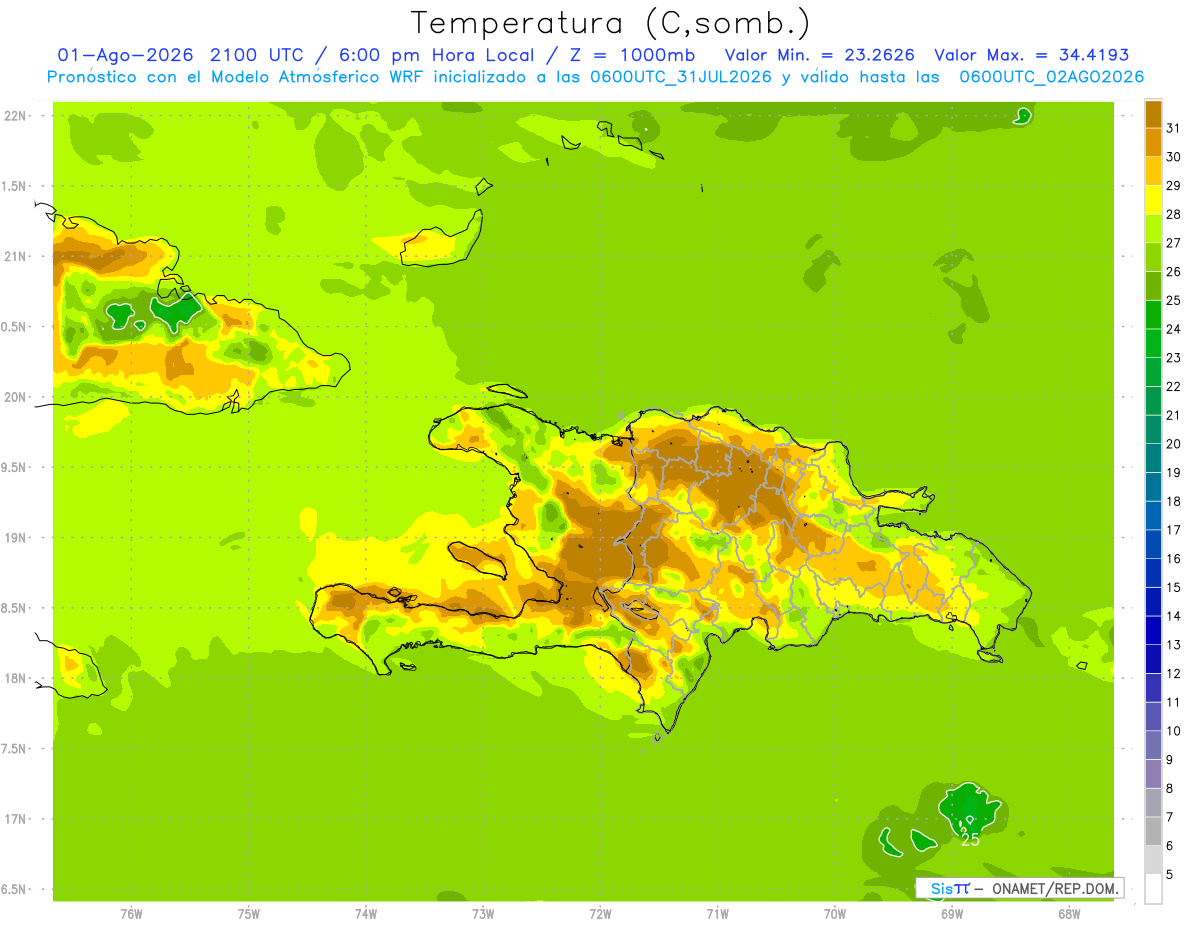
Task: Click the '74W' longitude axis label
Action: [366, 914]
